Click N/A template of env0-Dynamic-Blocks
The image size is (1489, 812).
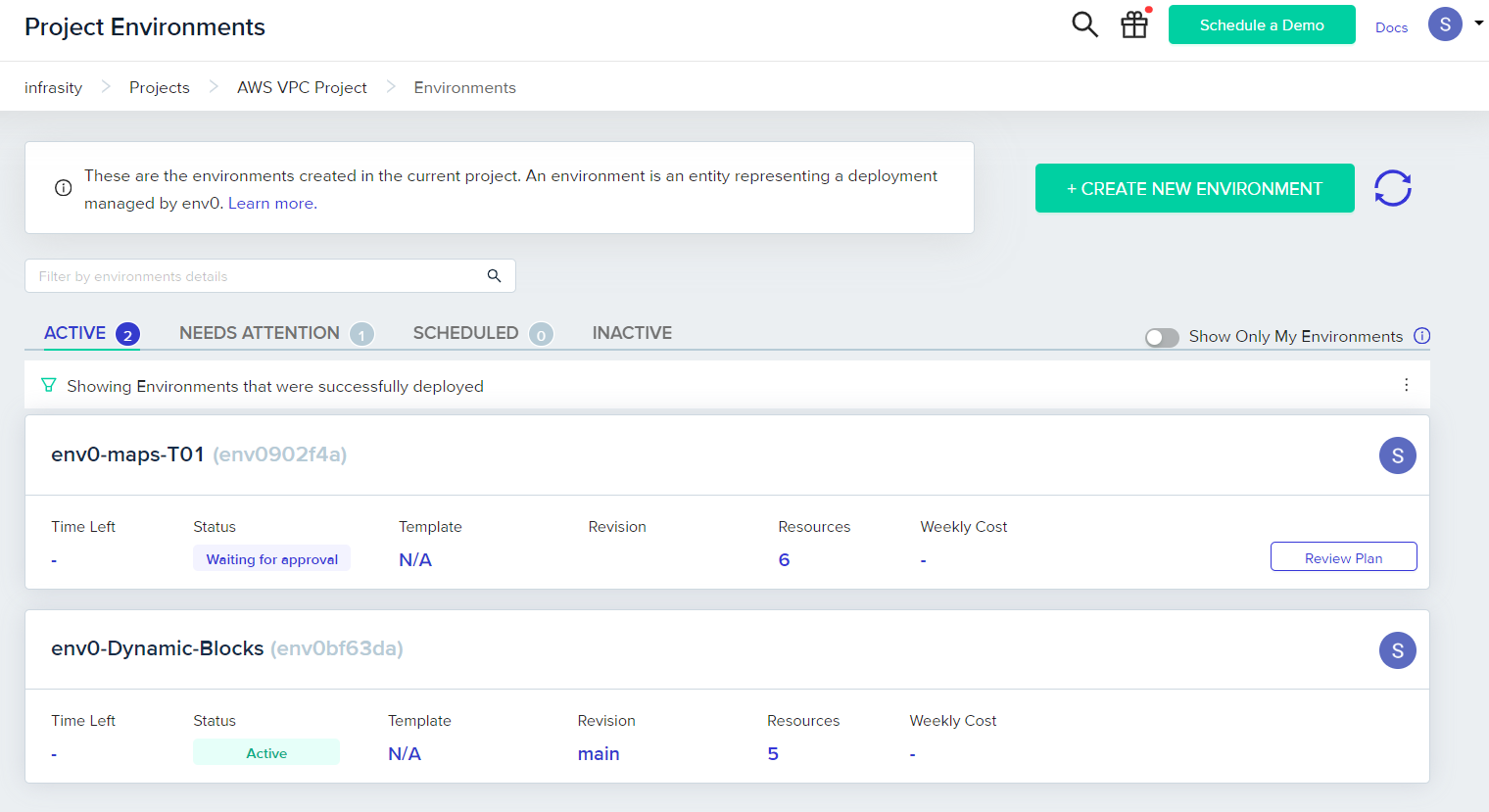click(405, 753)
